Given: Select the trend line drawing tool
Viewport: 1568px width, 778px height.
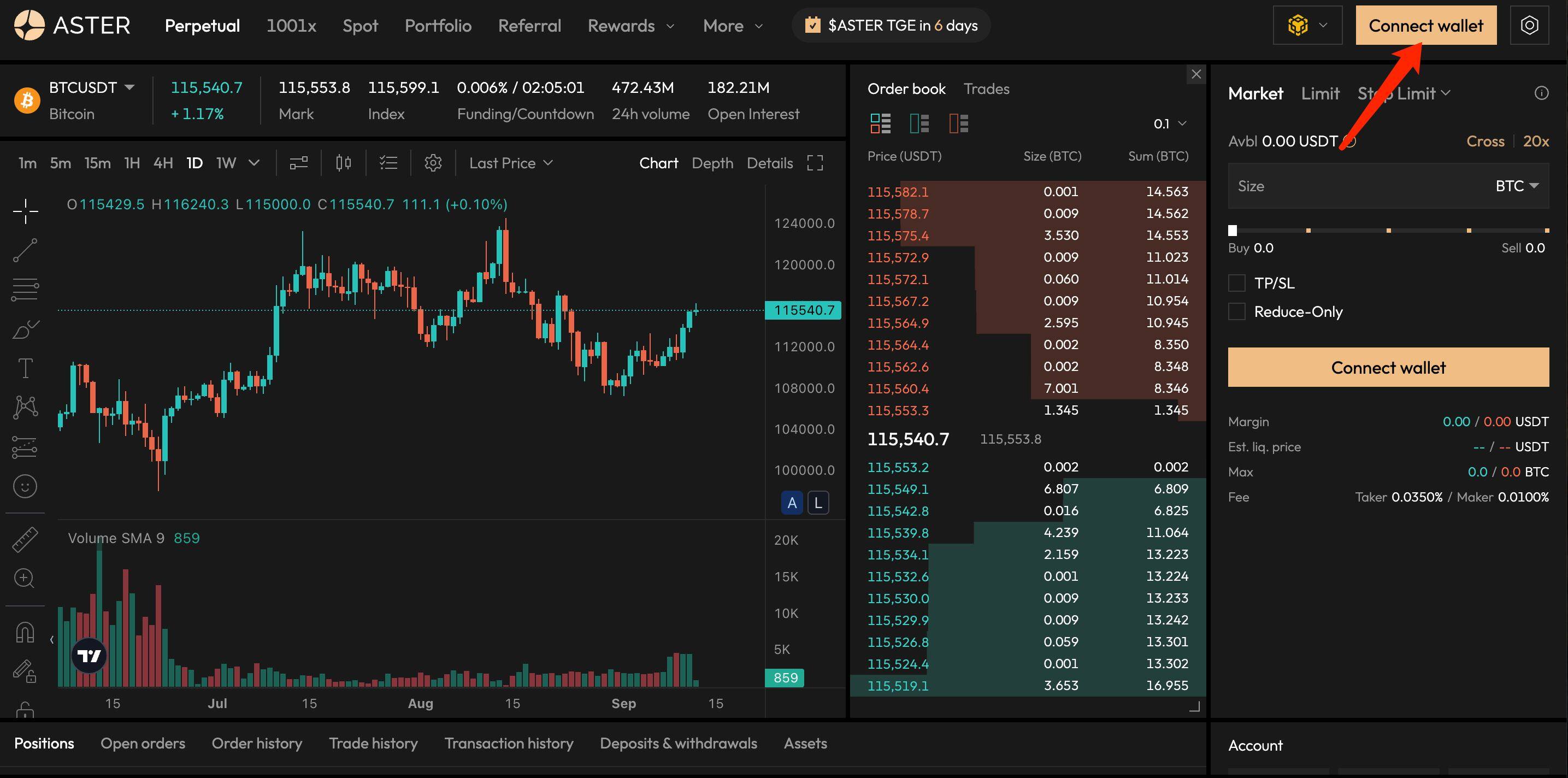Looking at the screenshot, I should (25, 250).
